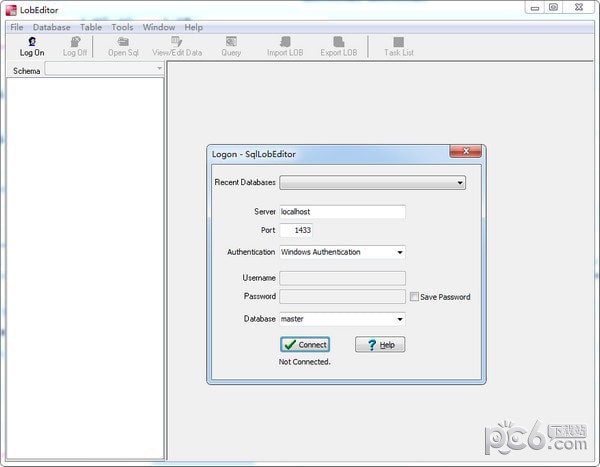Open the Authentication dropdown list
The height and width of the screenshot is (467, 600).
(x=399, y=252)
